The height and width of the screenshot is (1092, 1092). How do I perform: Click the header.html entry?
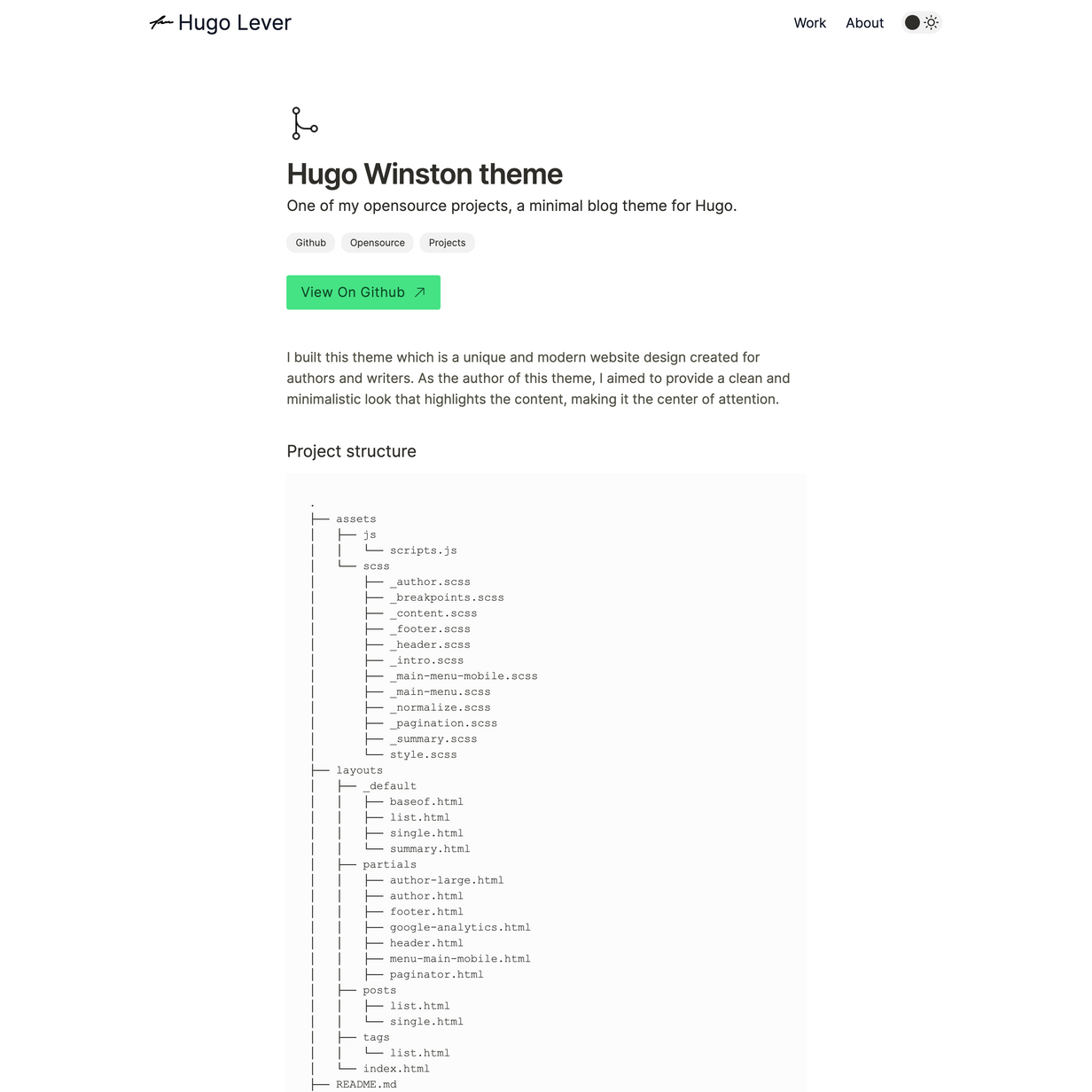coord(426,944)
